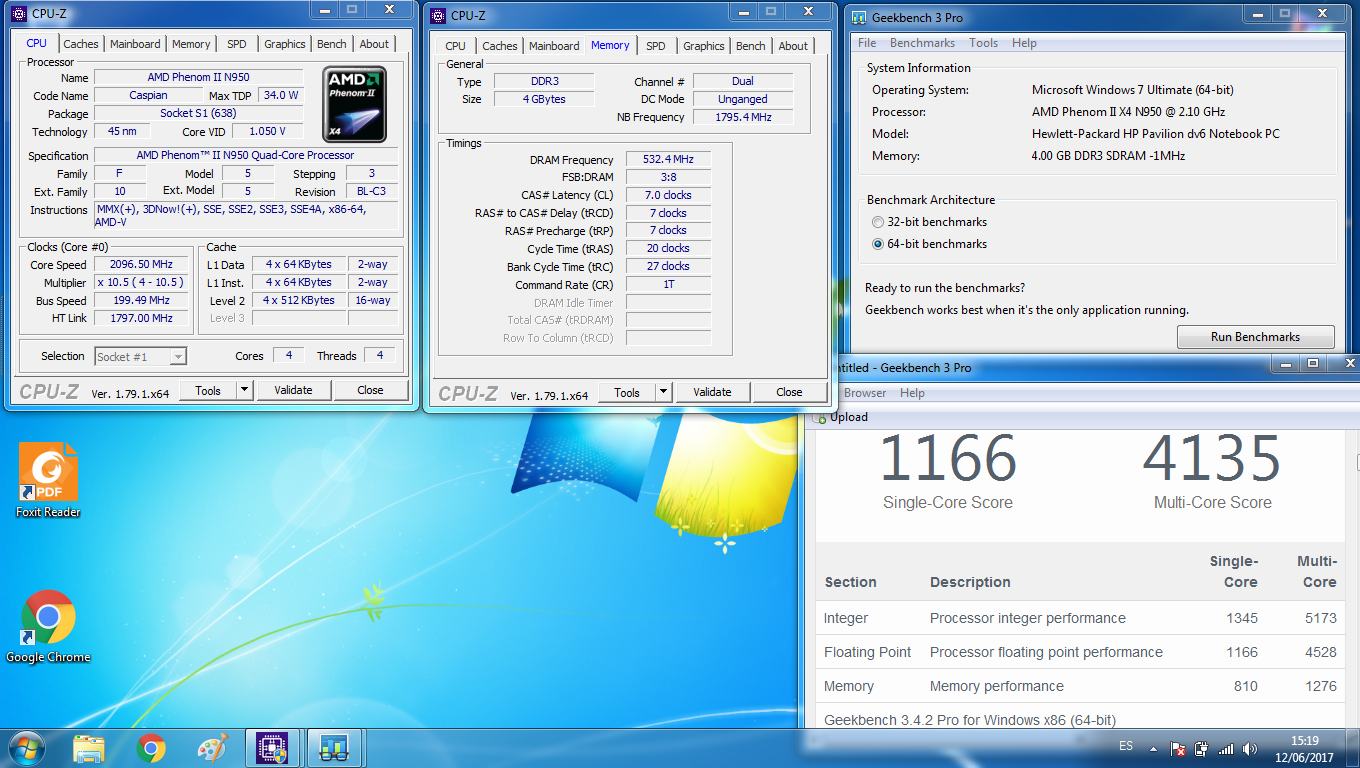Expand the Tools arrow in the Processor CPU-Z window
The width and height of the screenshot is (1360, 768).
pos(245,390)
